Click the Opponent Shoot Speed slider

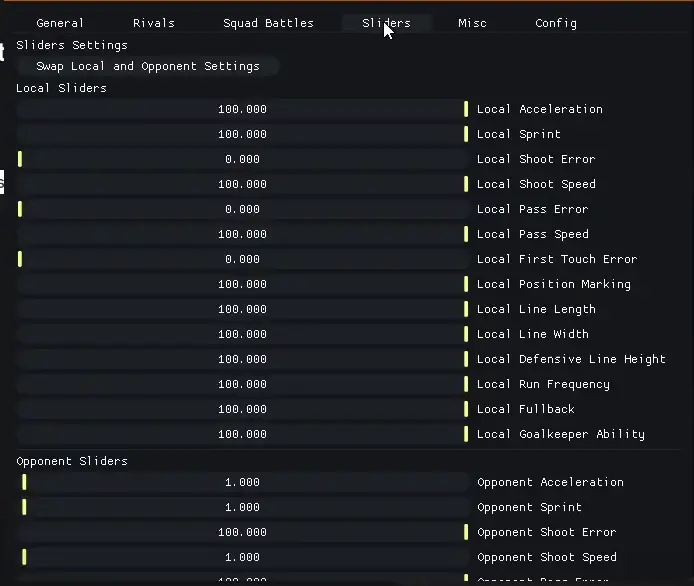click(243, 557)
